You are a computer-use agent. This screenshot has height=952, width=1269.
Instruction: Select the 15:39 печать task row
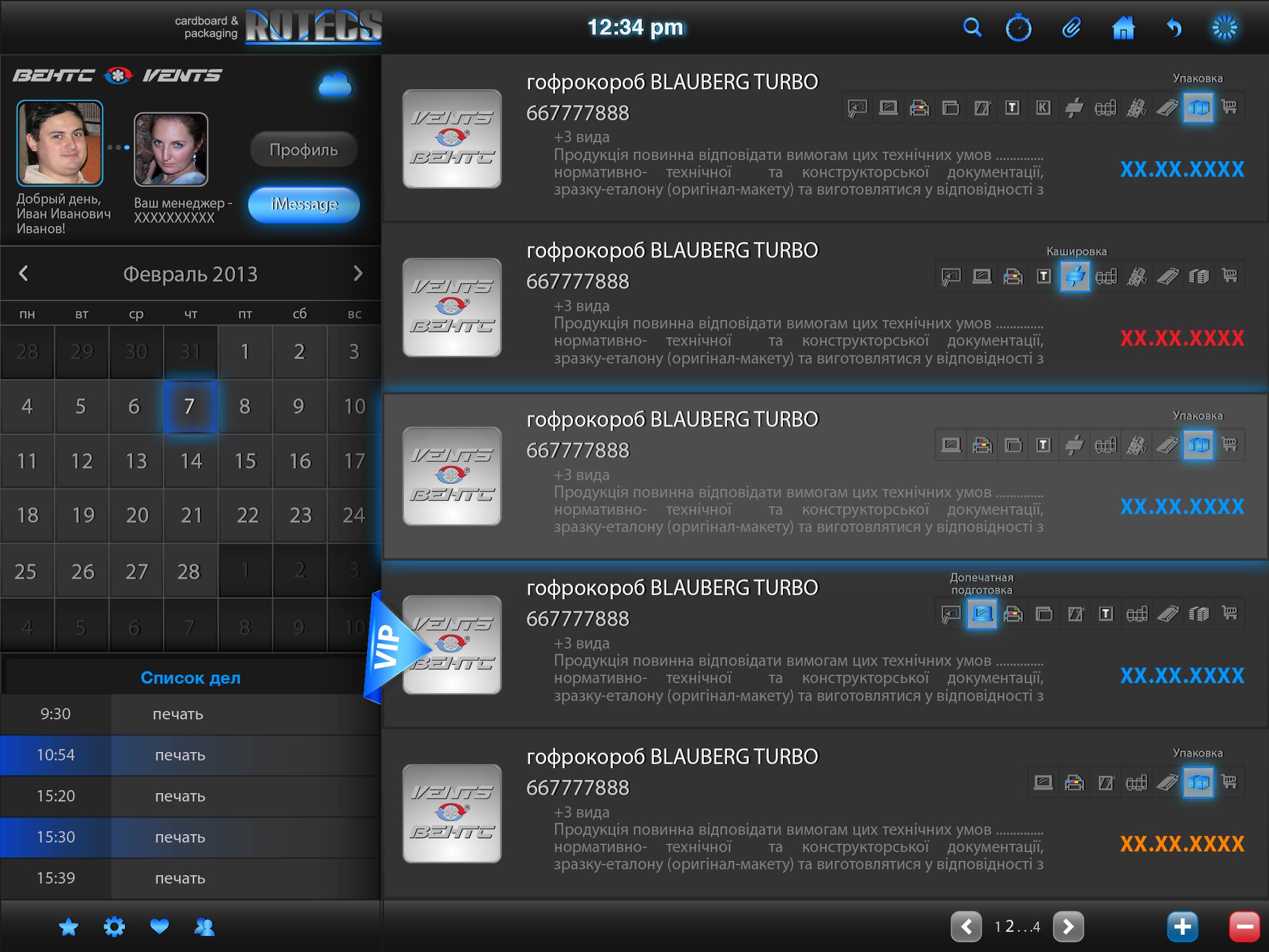click(190, 878)
